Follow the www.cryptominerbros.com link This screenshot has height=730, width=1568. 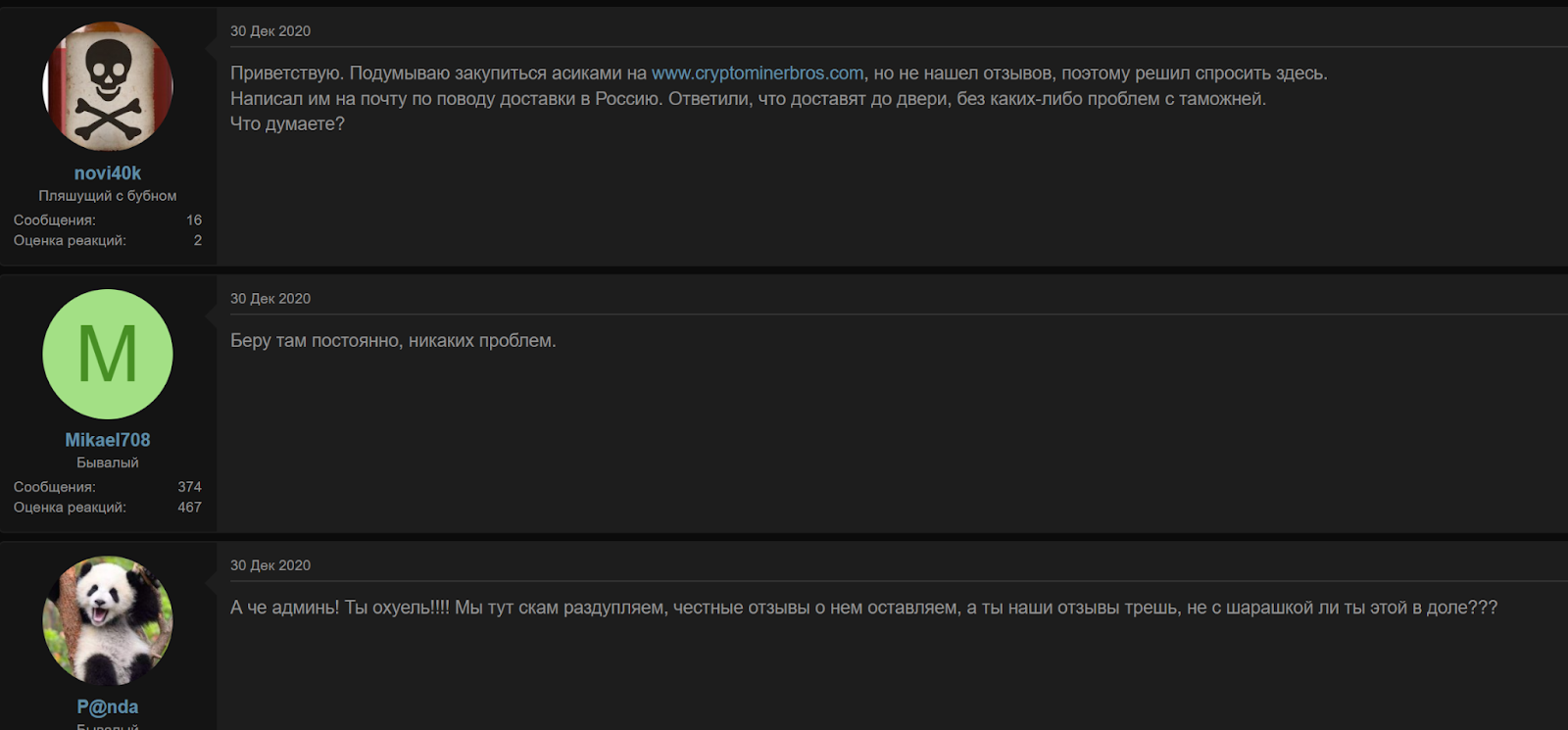(x=758, y=73)
